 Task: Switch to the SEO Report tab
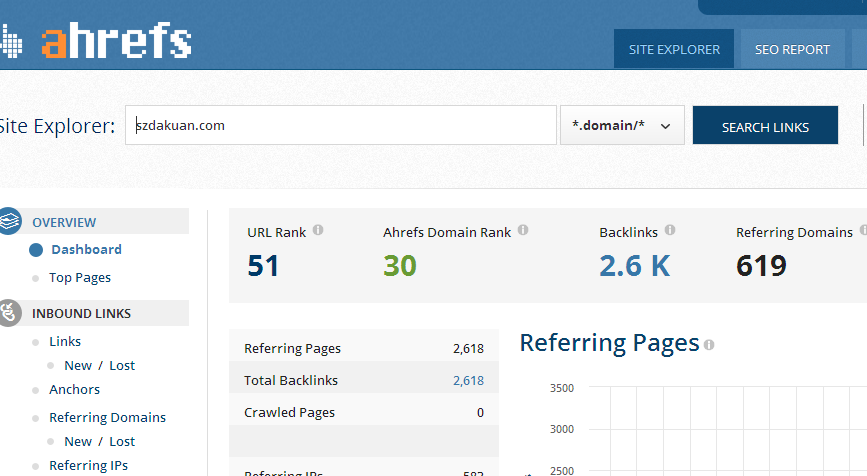[792, 49]
